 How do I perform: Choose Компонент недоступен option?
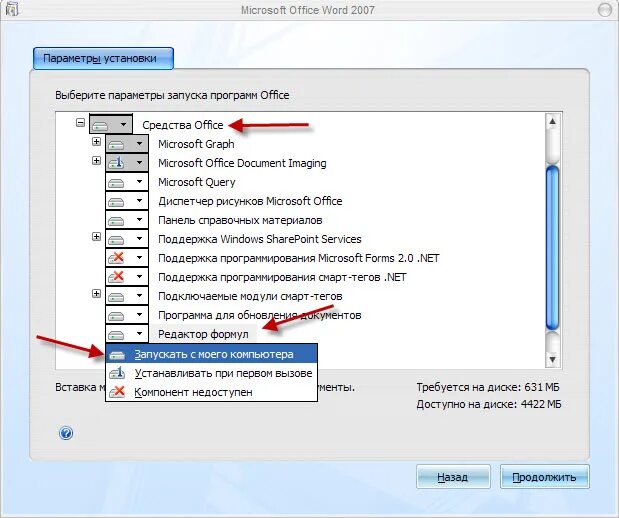[212, 392]
